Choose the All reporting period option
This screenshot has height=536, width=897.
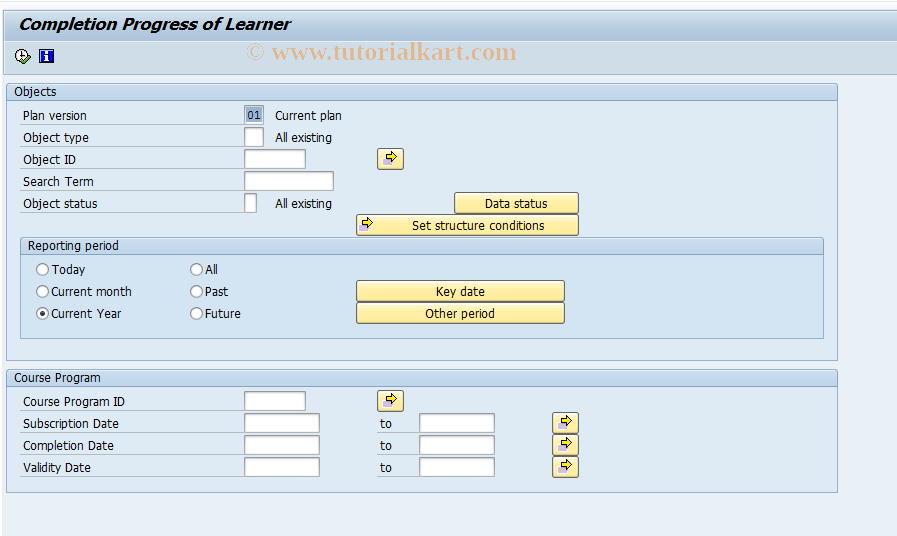coord(196,269)
